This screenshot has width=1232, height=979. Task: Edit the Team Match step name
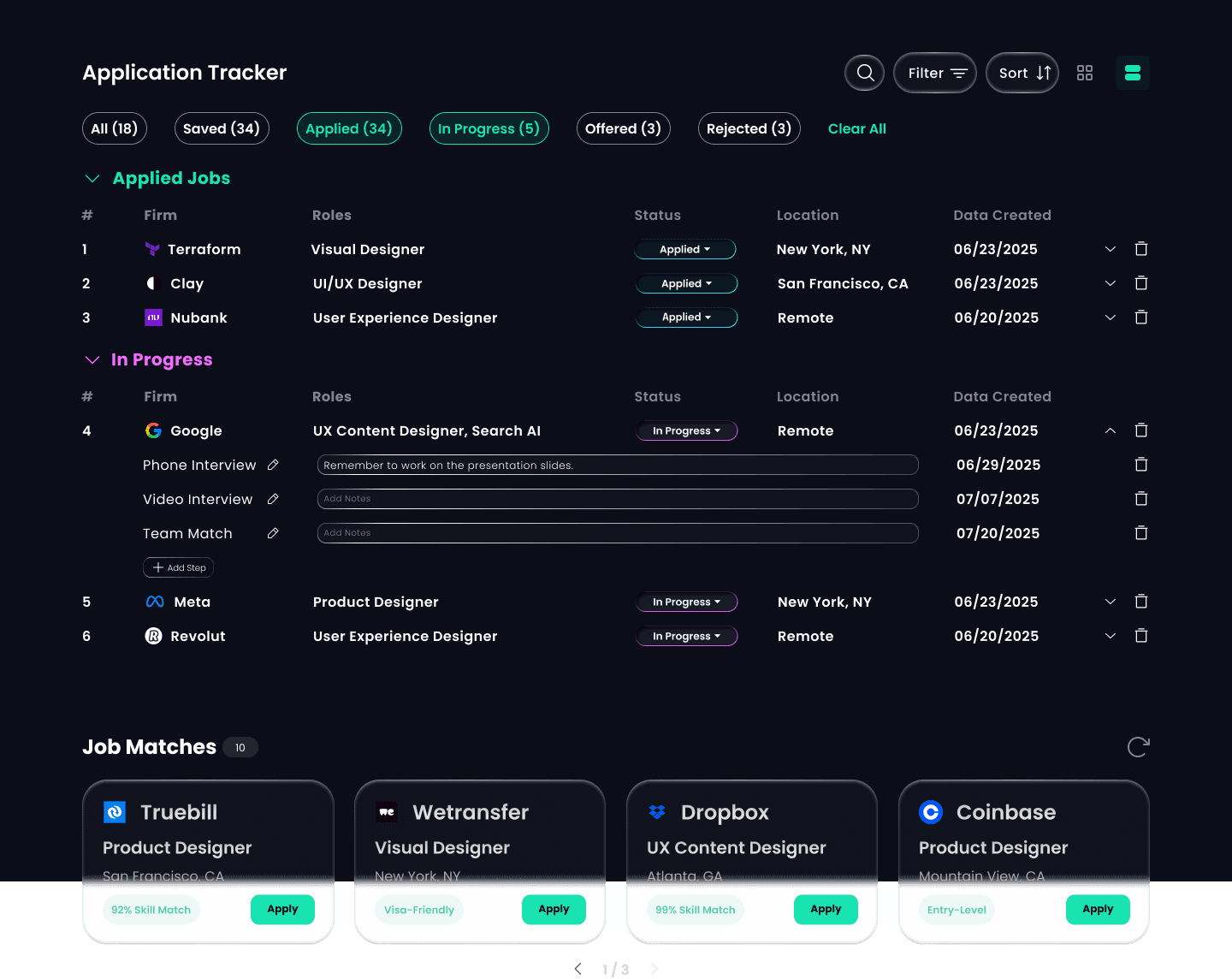[x=273, y=533]
